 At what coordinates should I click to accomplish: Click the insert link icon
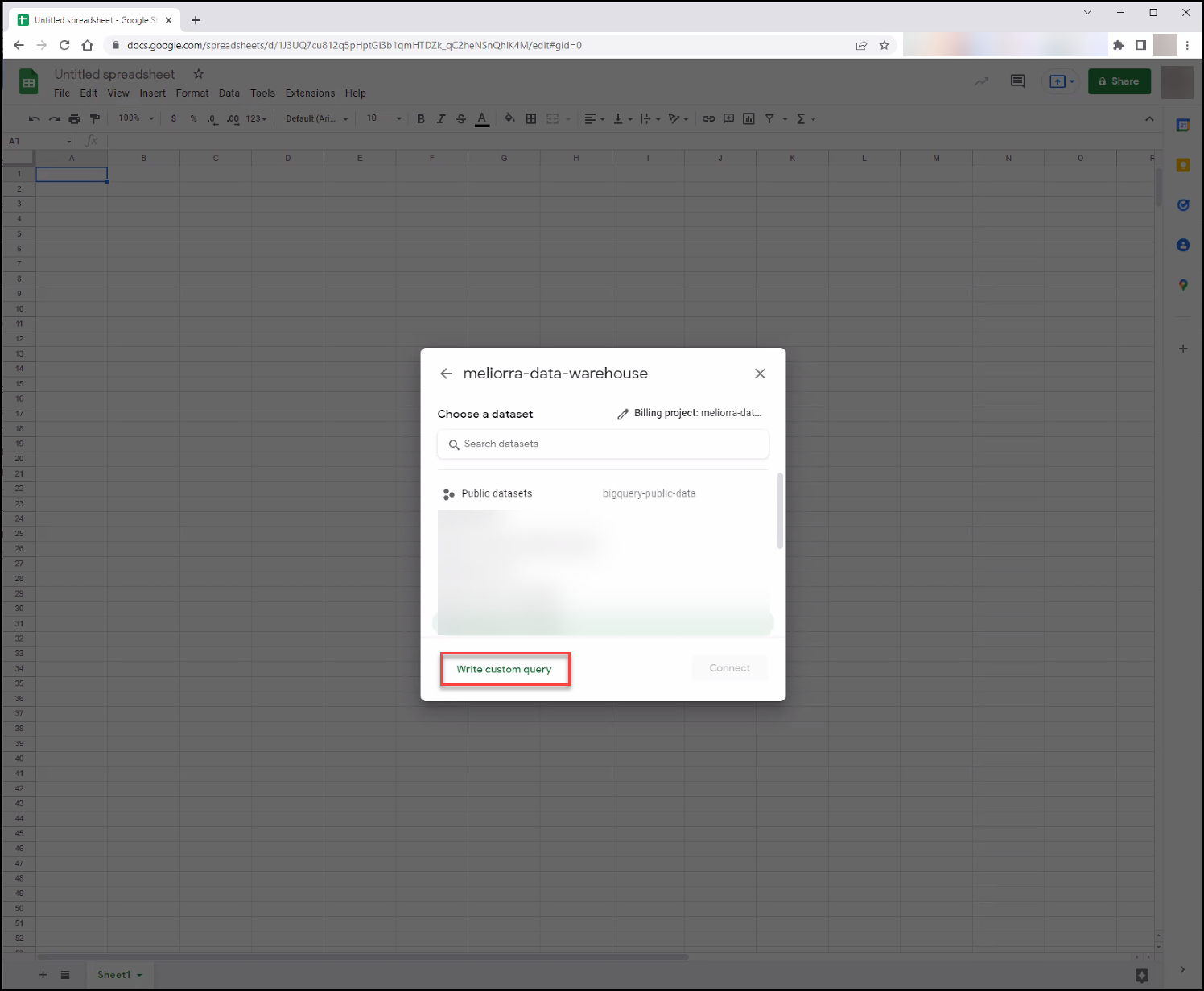tap(708, 118)
